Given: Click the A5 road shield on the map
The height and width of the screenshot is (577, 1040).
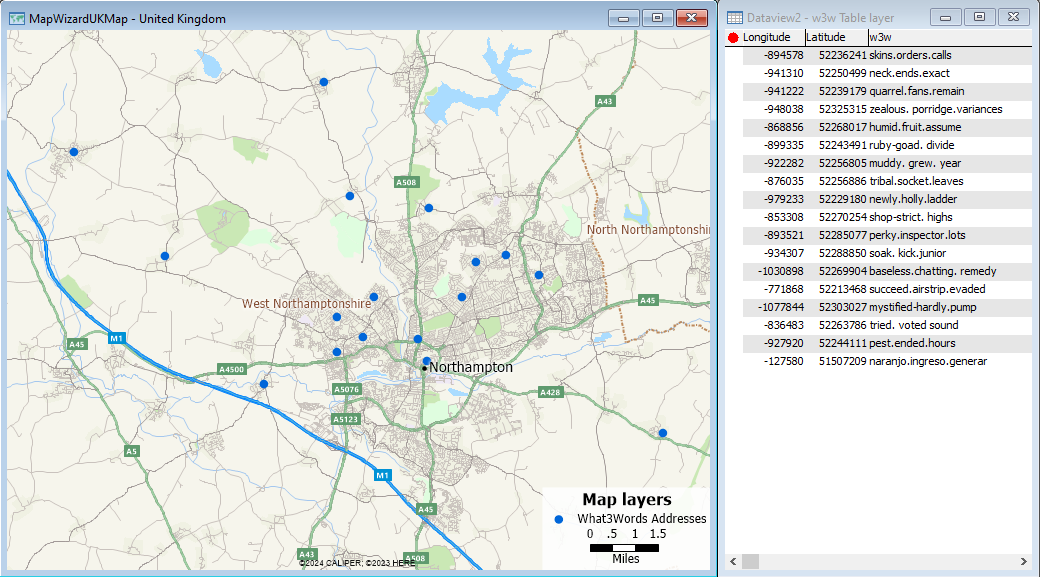Looking at the screenshot, I should (x=131, y=452).
